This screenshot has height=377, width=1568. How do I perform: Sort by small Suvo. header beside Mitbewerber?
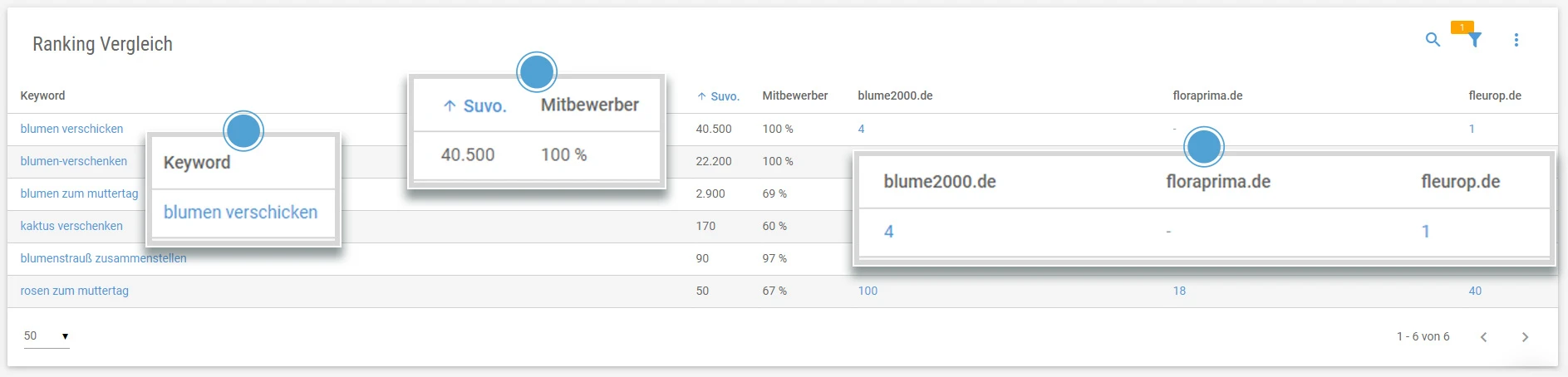coord(719,96)
